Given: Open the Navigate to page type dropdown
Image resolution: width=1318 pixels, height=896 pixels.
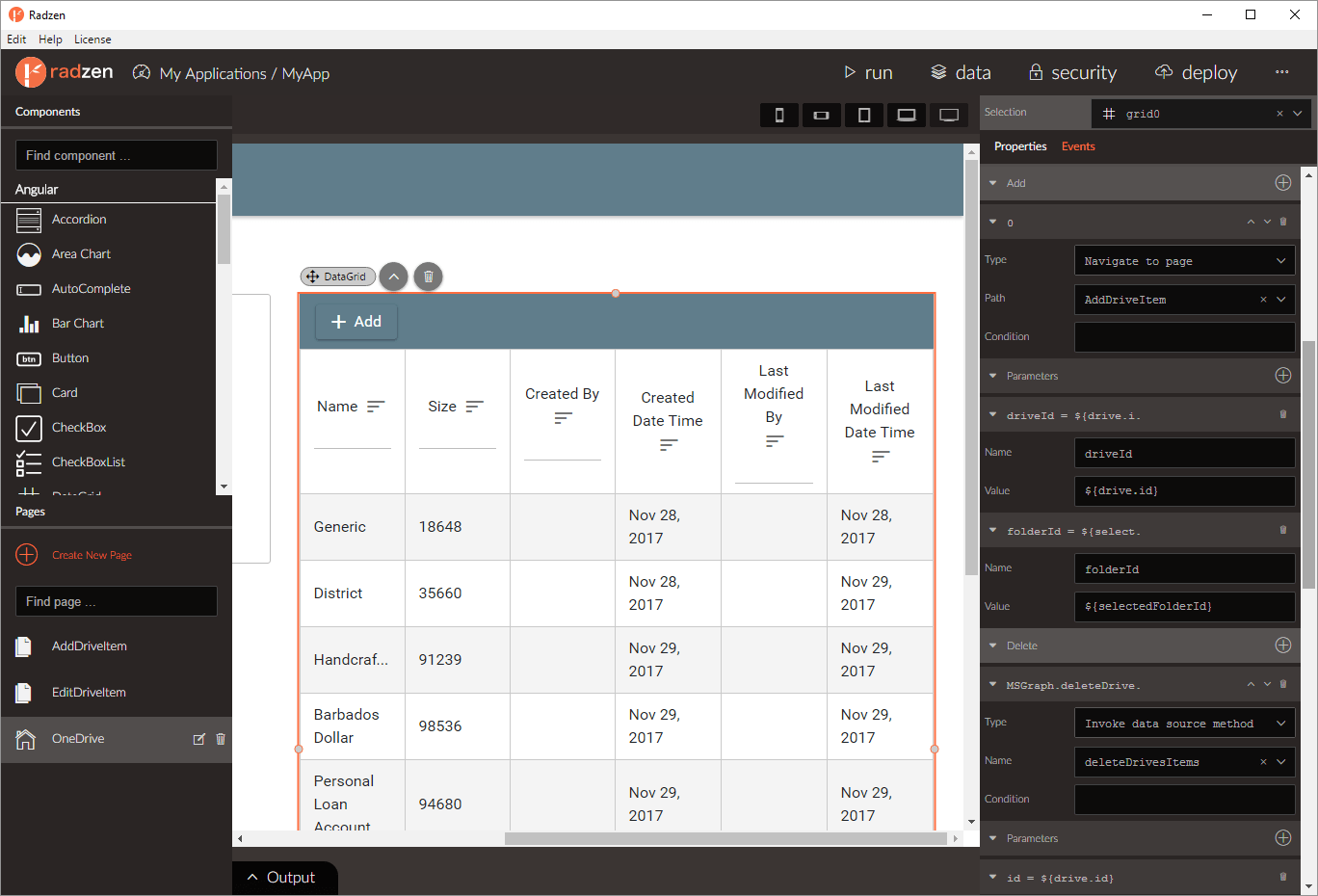Looking at the screenshot, I should click(1185, 261).
